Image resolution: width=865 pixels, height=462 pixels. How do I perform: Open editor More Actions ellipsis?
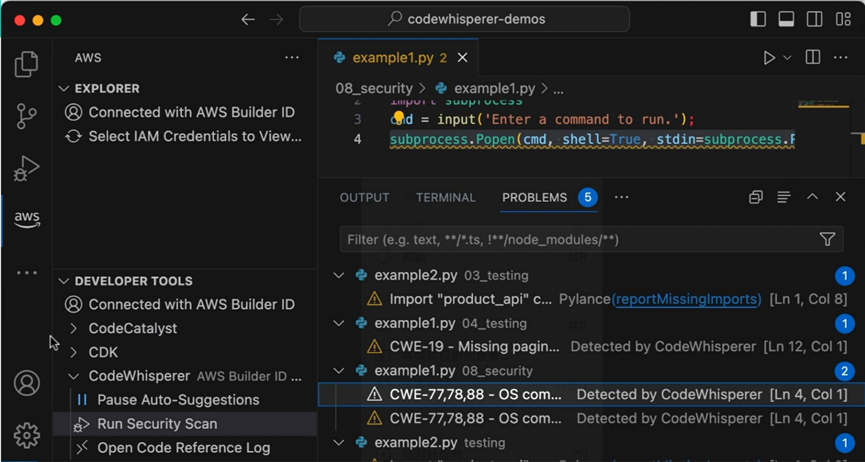click(840, 57)
